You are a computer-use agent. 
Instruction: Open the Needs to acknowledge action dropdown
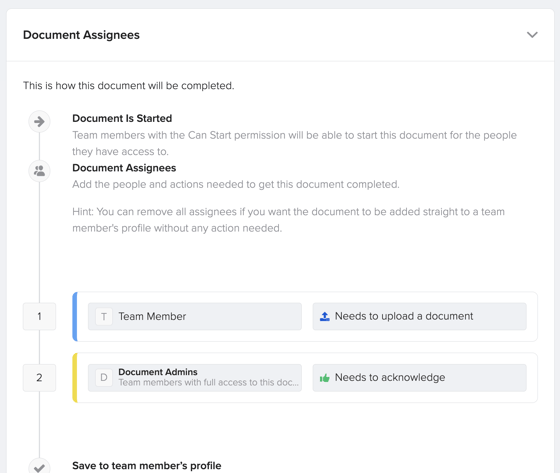click(x=419, y=378)
